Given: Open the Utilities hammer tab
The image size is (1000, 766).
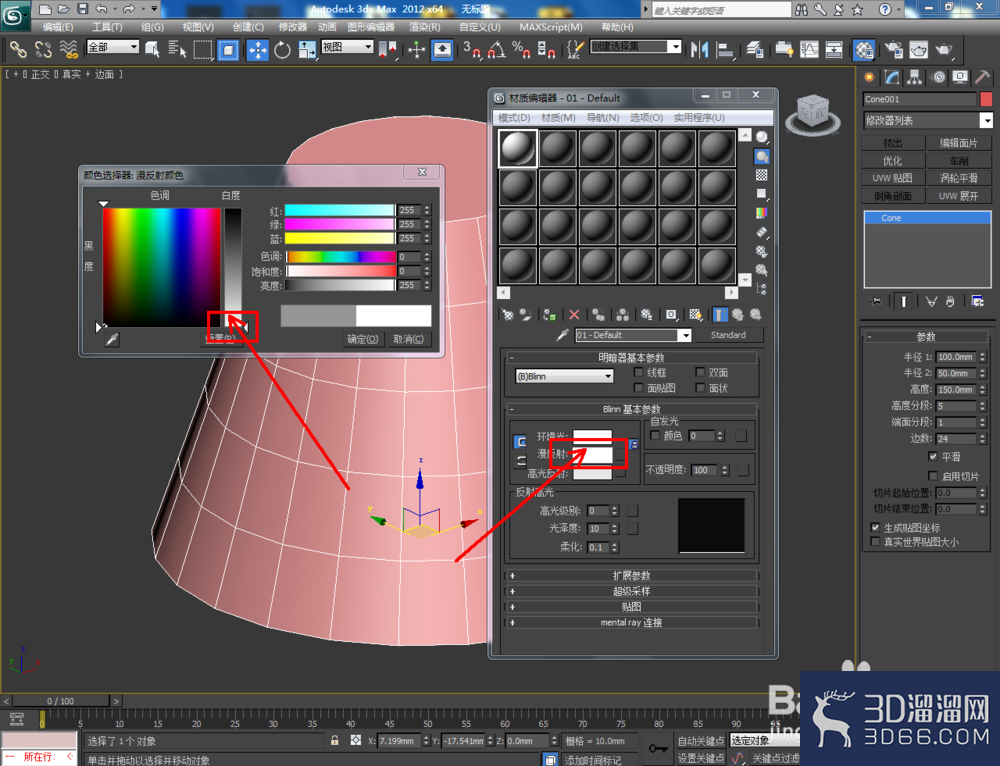Looking at the screenshot, I should [x=982, y=77].
